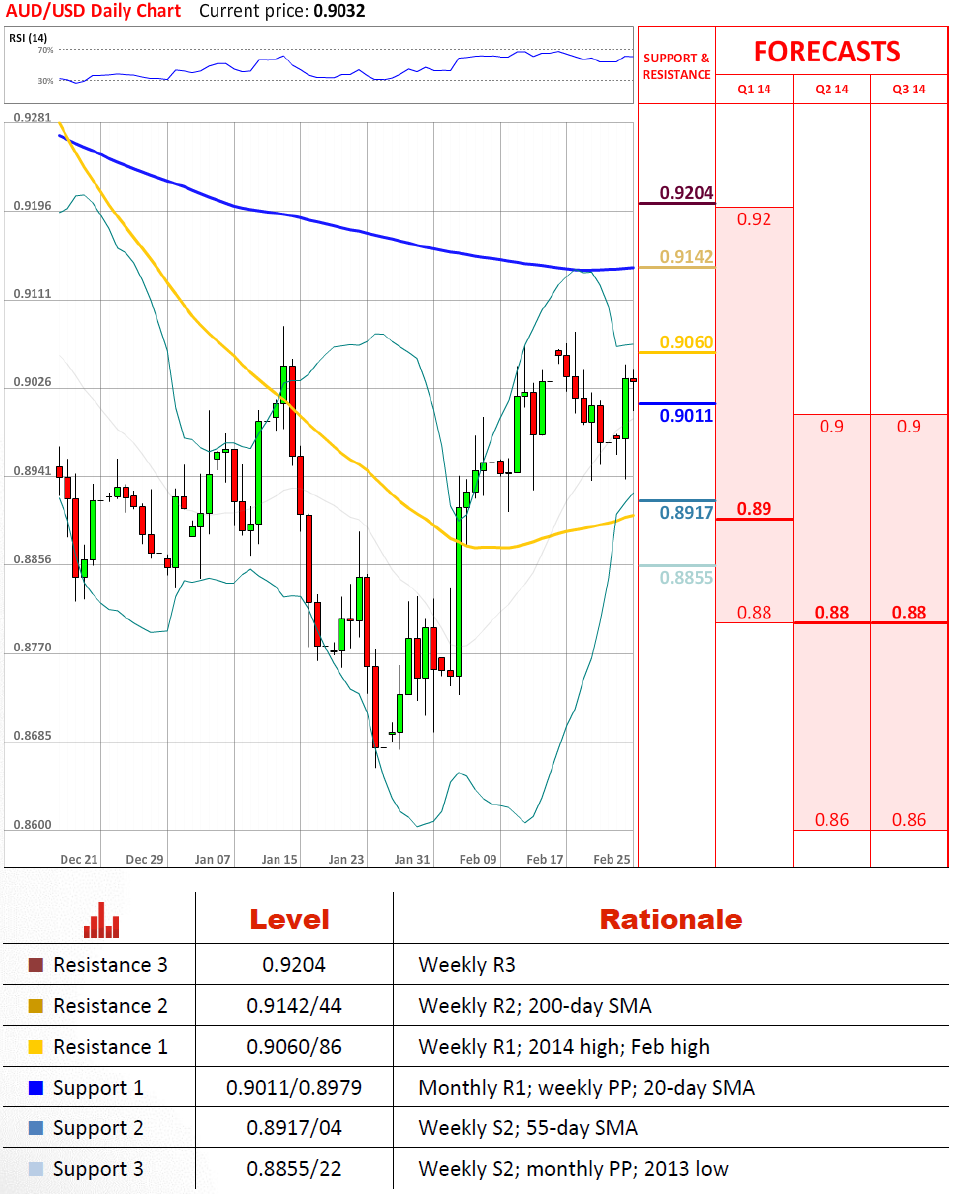Image resolution: width=956 pixels, height=1194 pixels.
Task: Click the 'Level' table column header
Action: pyautogui.click(x=289, y=920)
